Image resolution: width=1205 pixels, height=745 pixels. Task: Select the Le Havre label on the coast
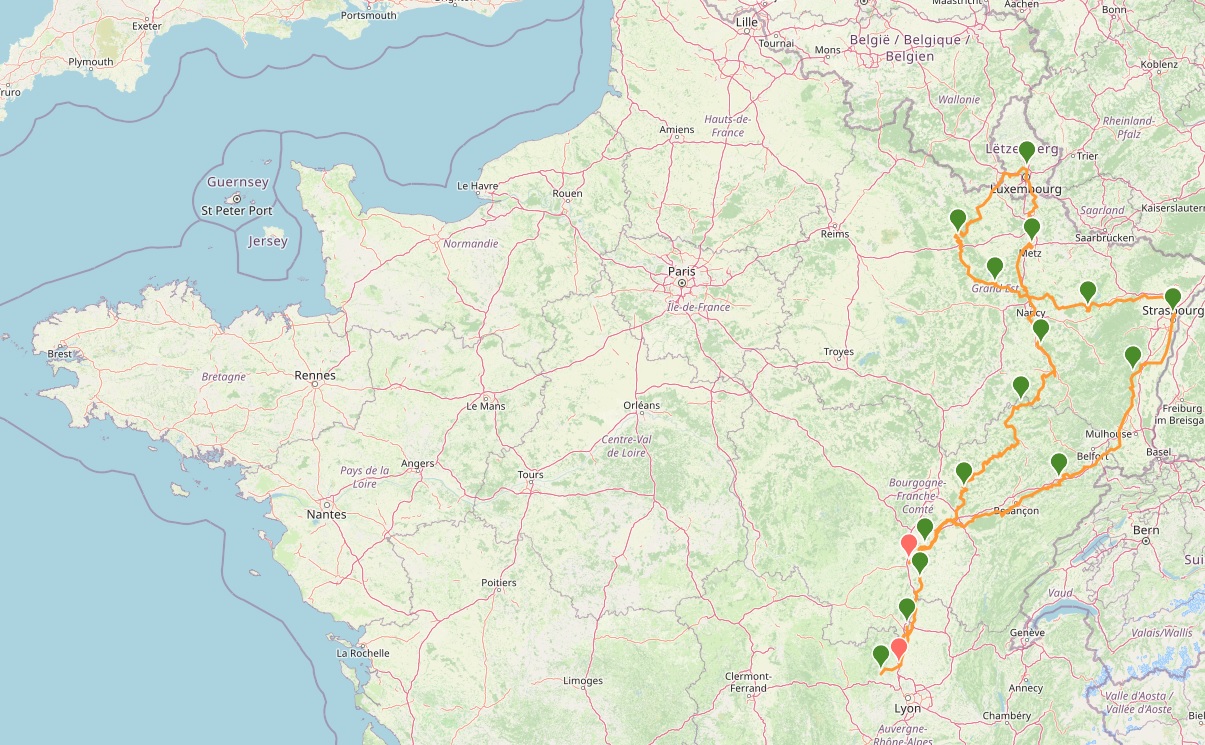[477, 186]
